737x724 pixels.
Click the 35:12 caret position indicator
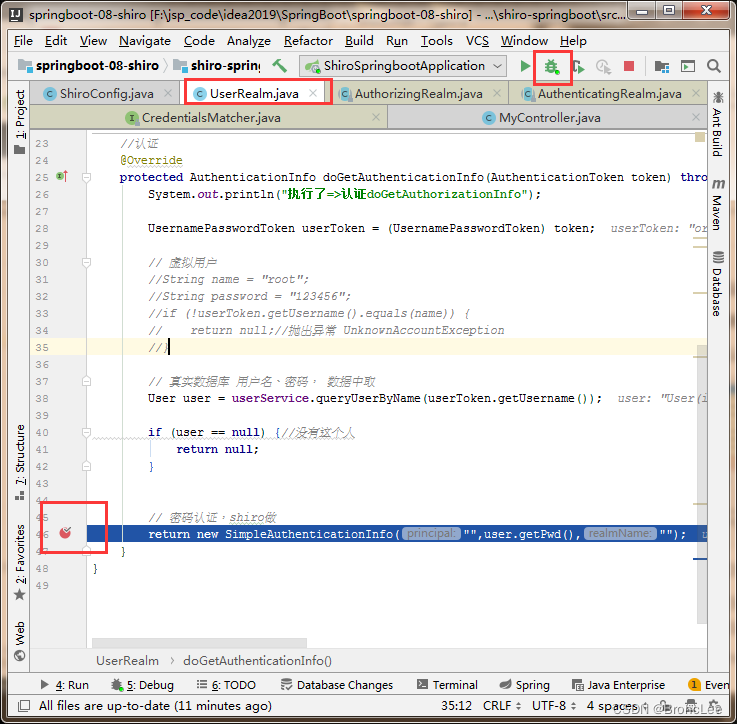tap(456, 706)
